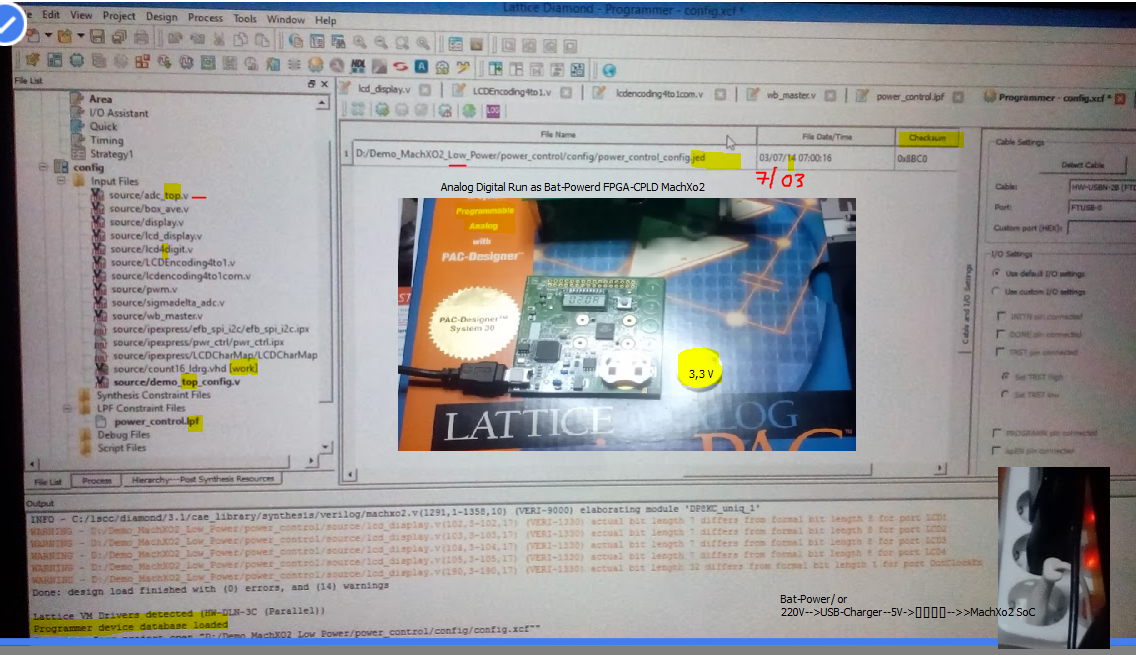Switch to the lcdencoding4to1com.v tab

point(659,93)
